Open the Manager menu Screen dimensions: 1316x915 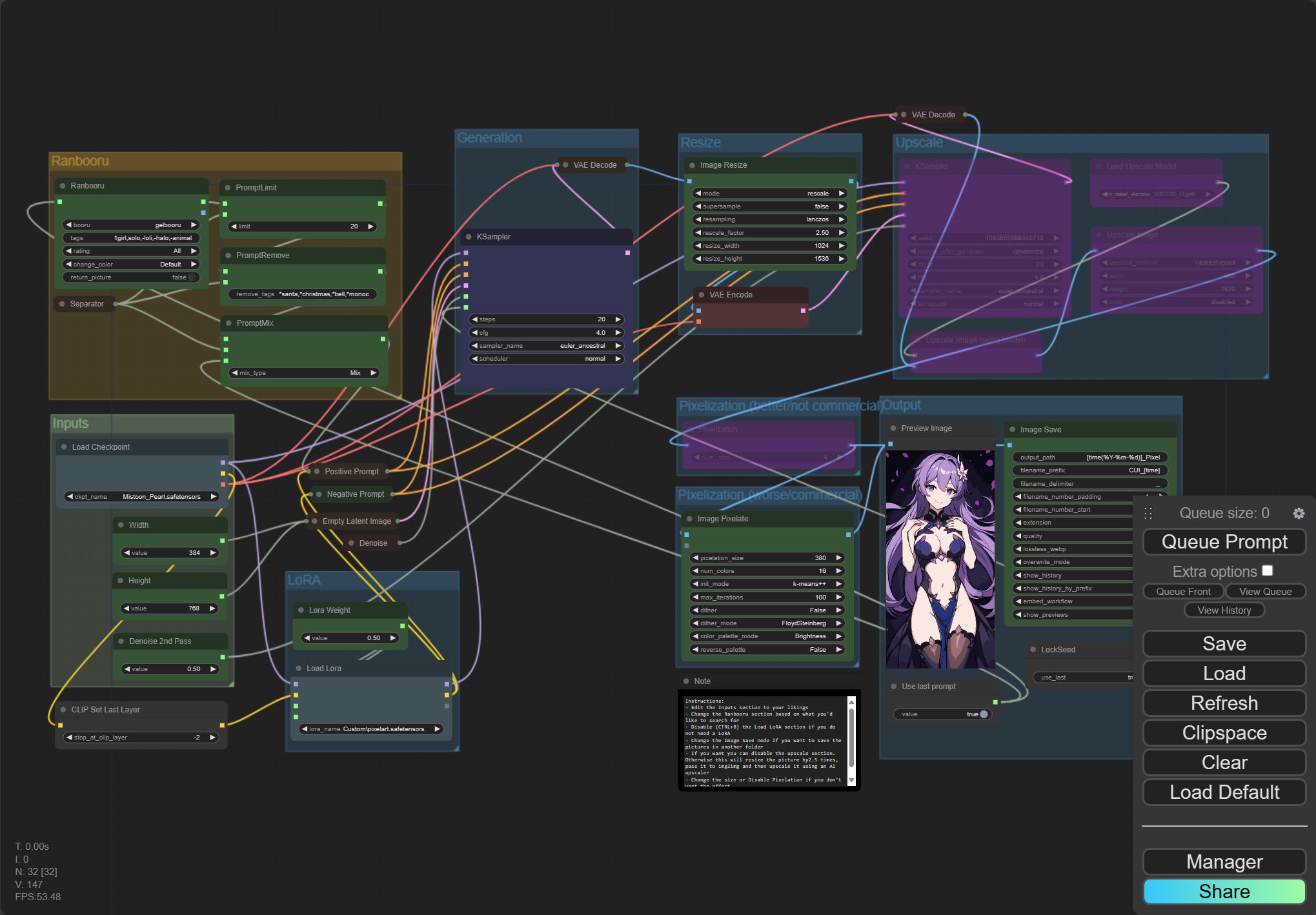(x=1224, y=861)
